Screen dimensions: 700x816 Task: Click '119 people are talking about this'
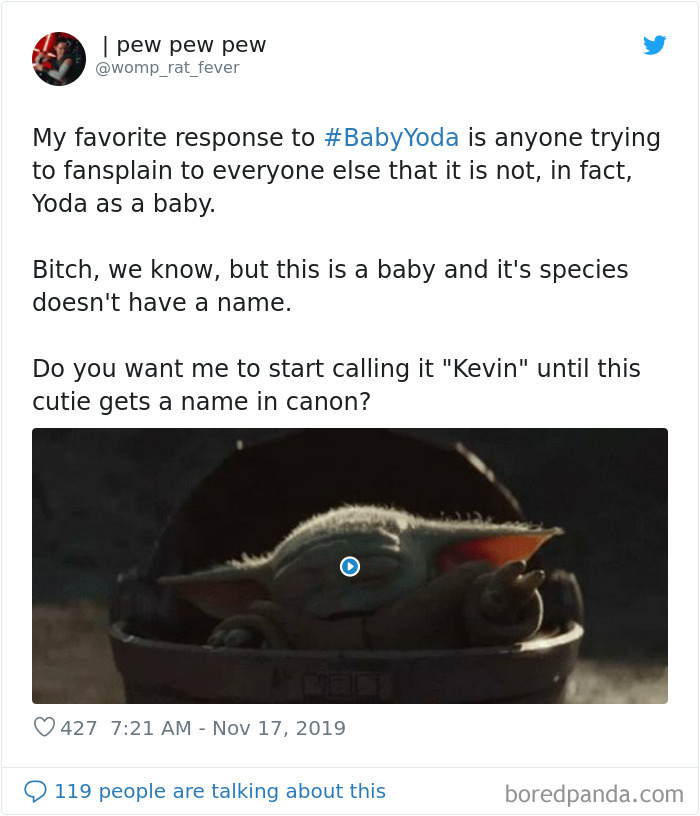(x=220, y=791)
